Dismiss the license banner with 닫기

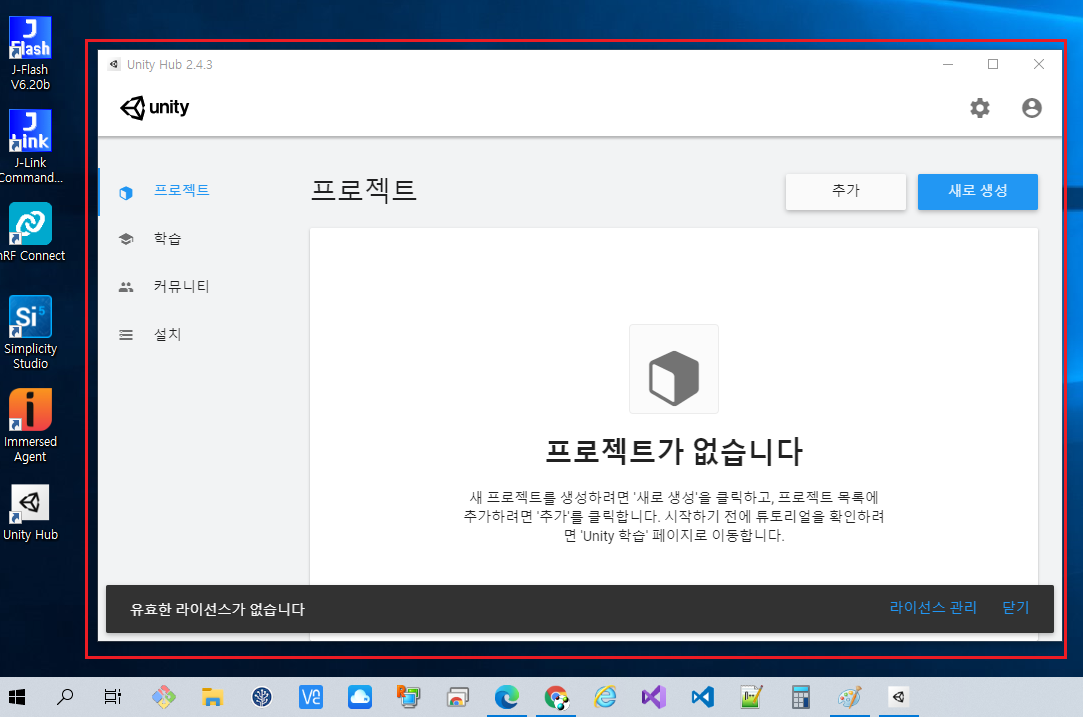pyautogui.click(x=1015, y=608)
